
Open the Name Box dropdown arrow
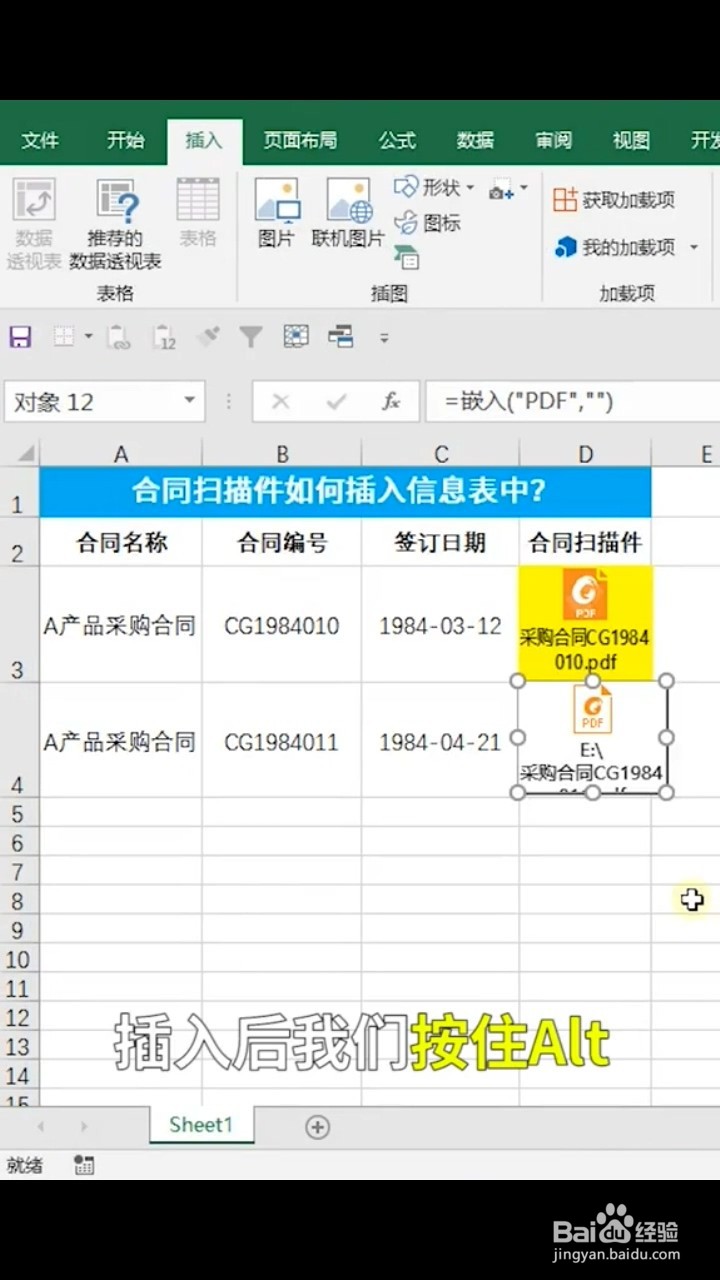pos(189,402)
